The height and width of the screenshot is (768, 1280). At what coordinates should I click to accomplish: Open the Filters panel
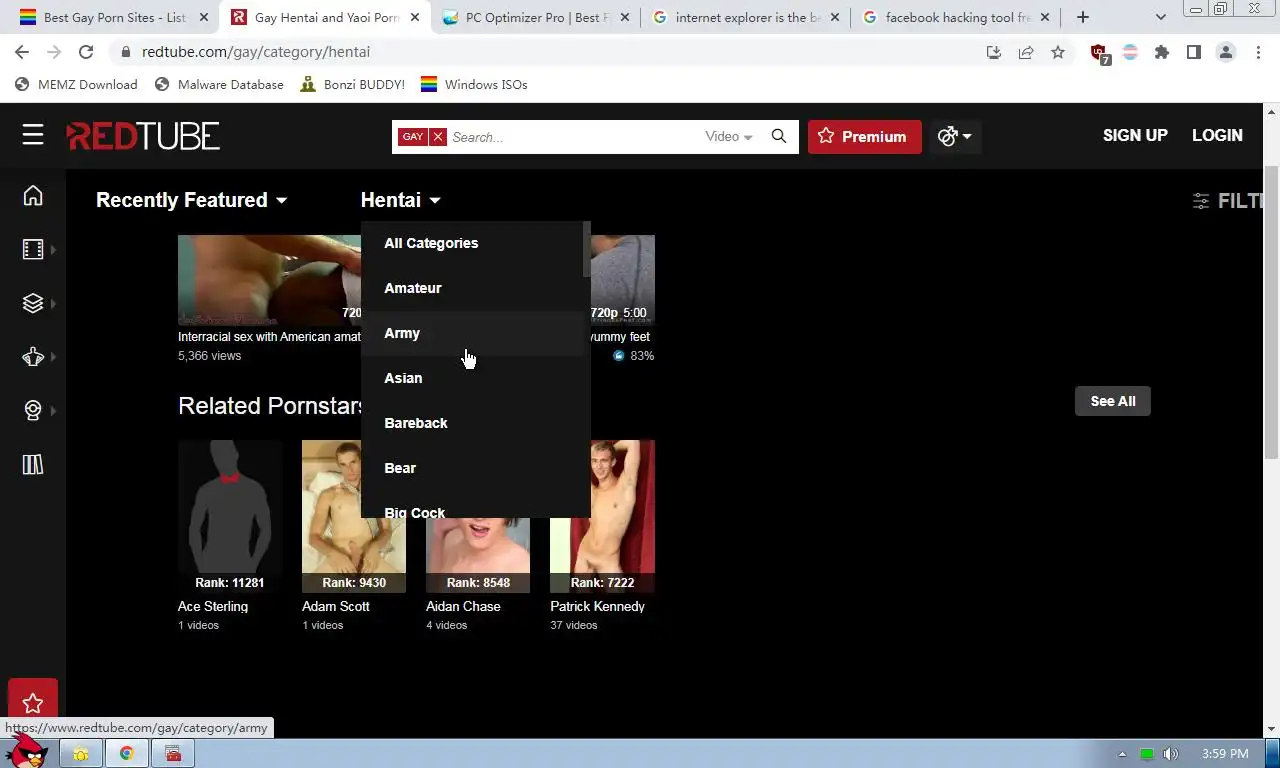1228,201
